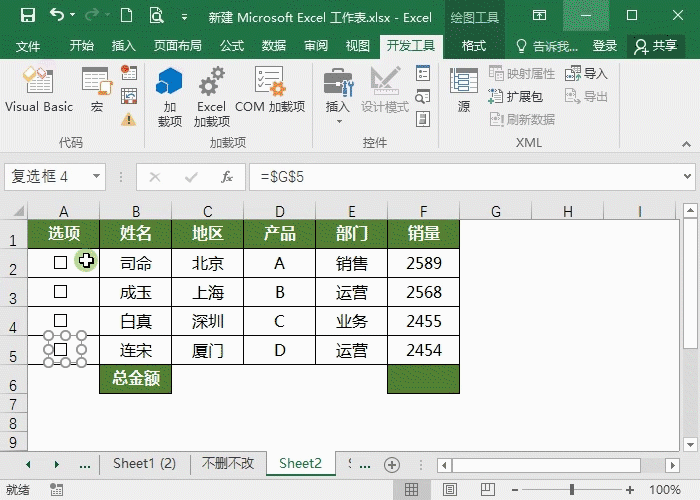
Task: Switch to the Sheet1 (2) sheet tab
Action: [144, 464]
